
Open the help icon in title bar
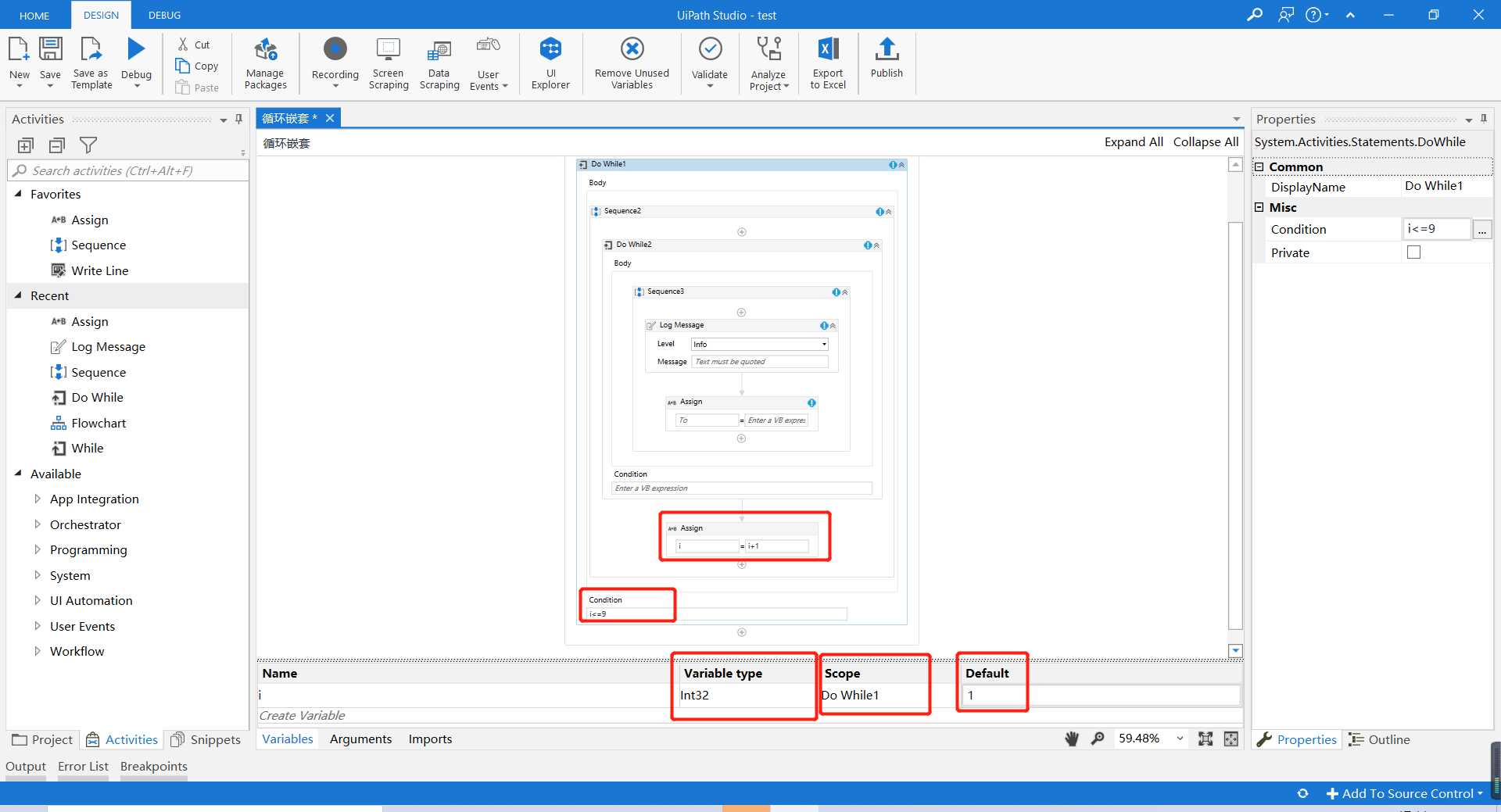coord(1313,14)
